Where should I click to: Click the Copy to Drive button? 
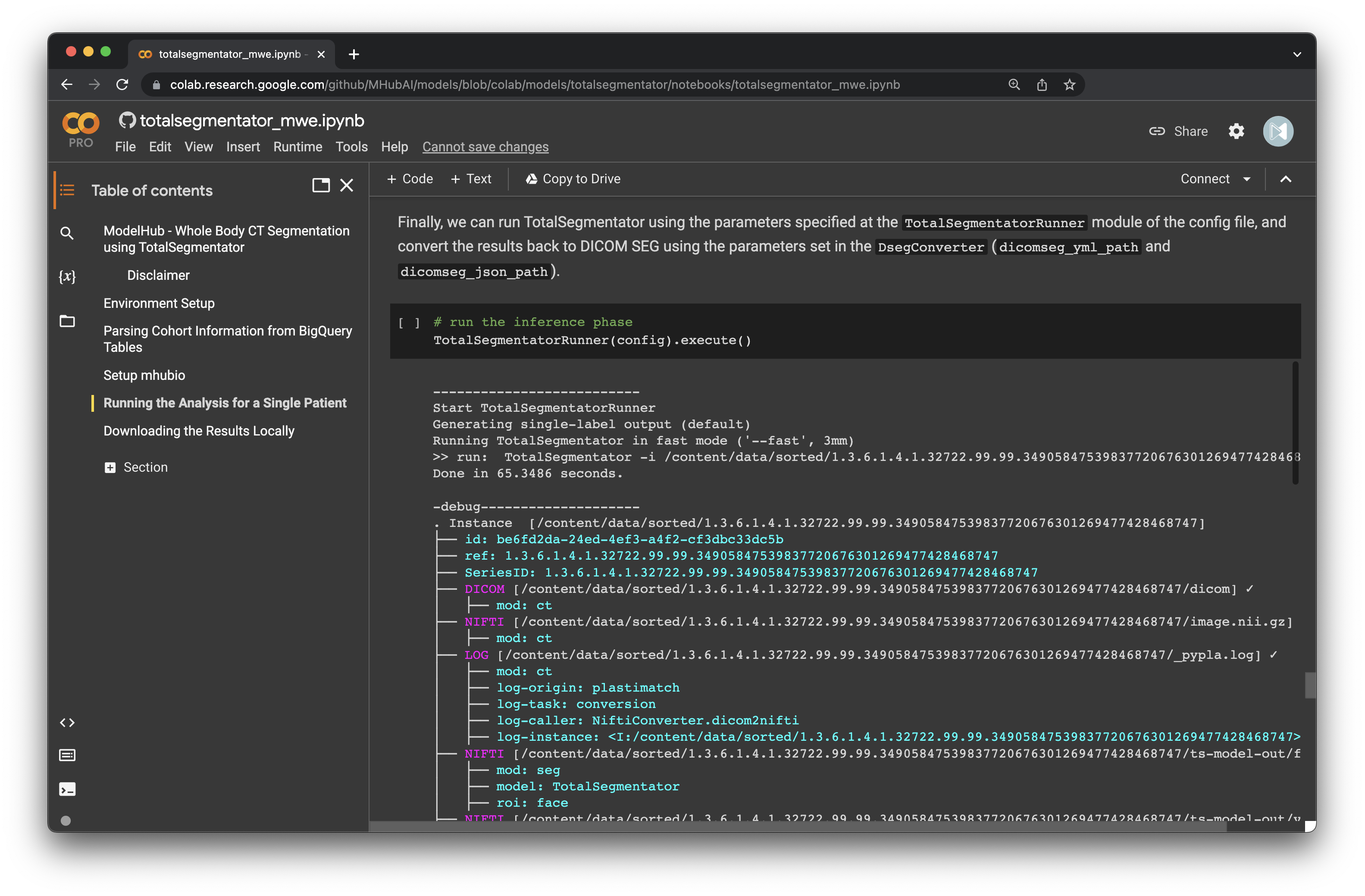coord(573,179)
